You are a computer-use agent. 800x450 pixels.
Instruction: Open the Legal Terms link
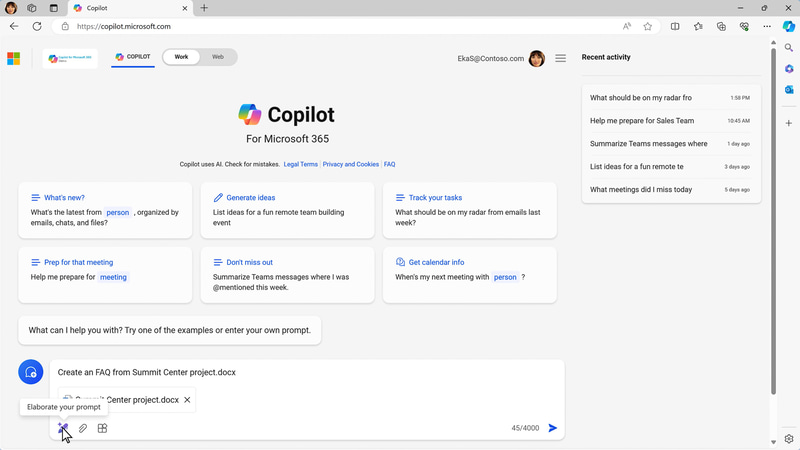pos(300,164)
